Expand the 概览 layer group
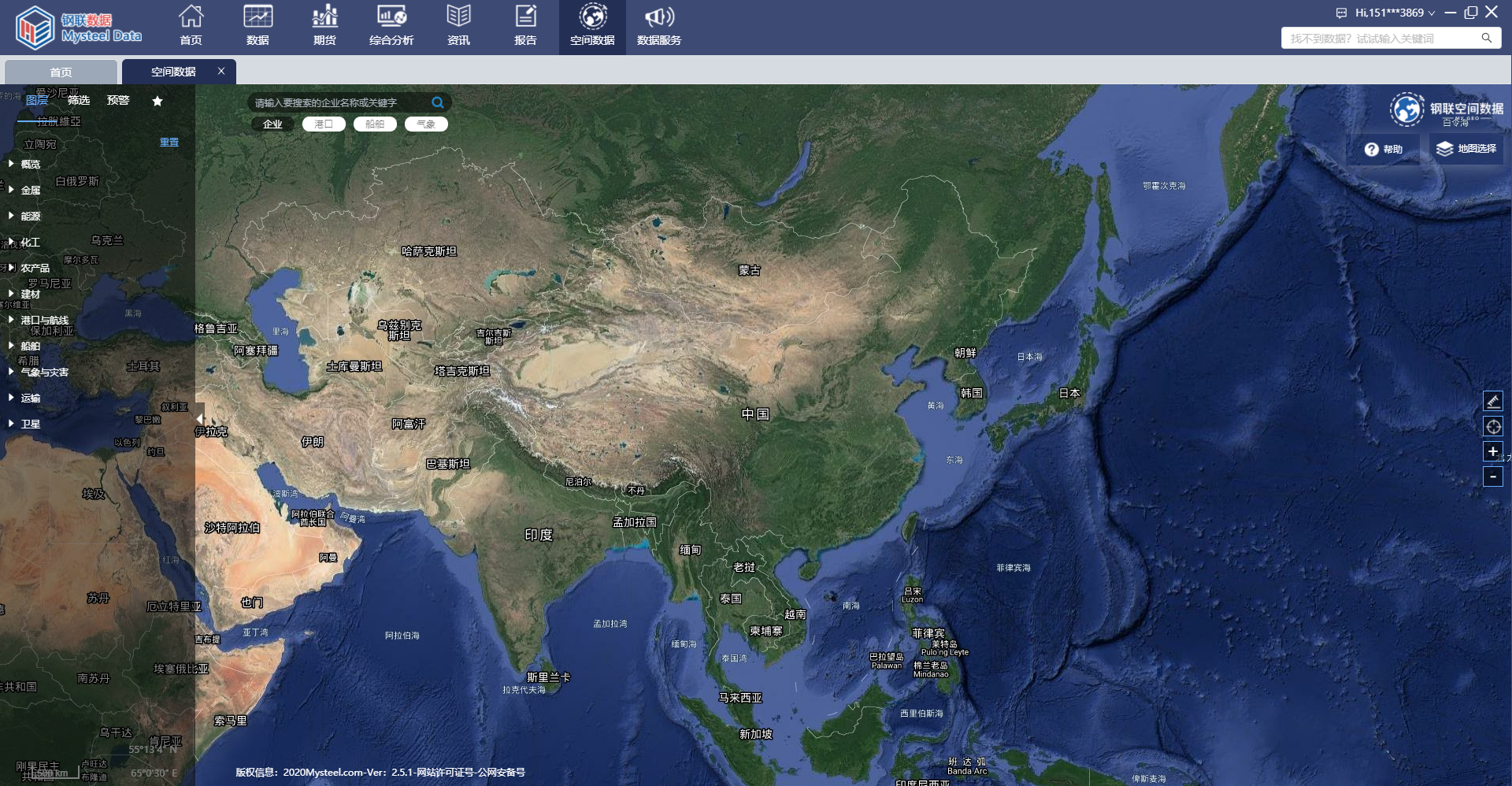The height and width of the screenshot is (786, 1512). click(x=11, y=164)
